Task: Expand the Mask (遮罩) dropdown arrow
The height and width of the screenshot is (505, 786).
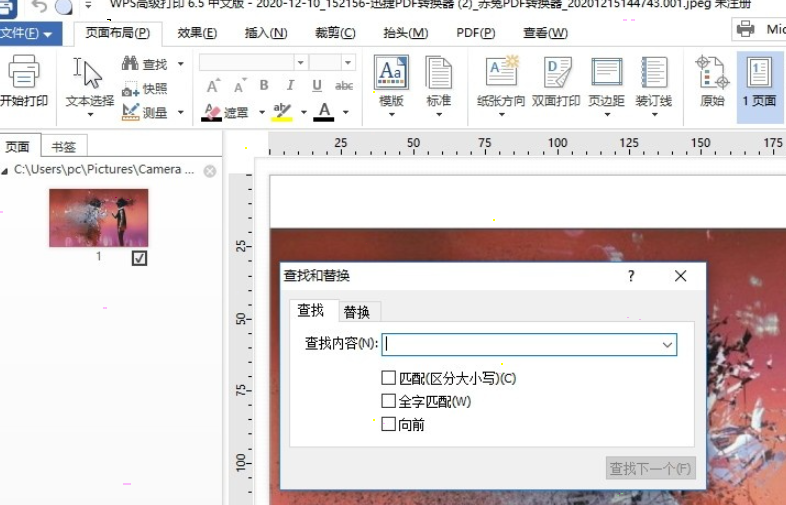Action: [x=262, y=112]
